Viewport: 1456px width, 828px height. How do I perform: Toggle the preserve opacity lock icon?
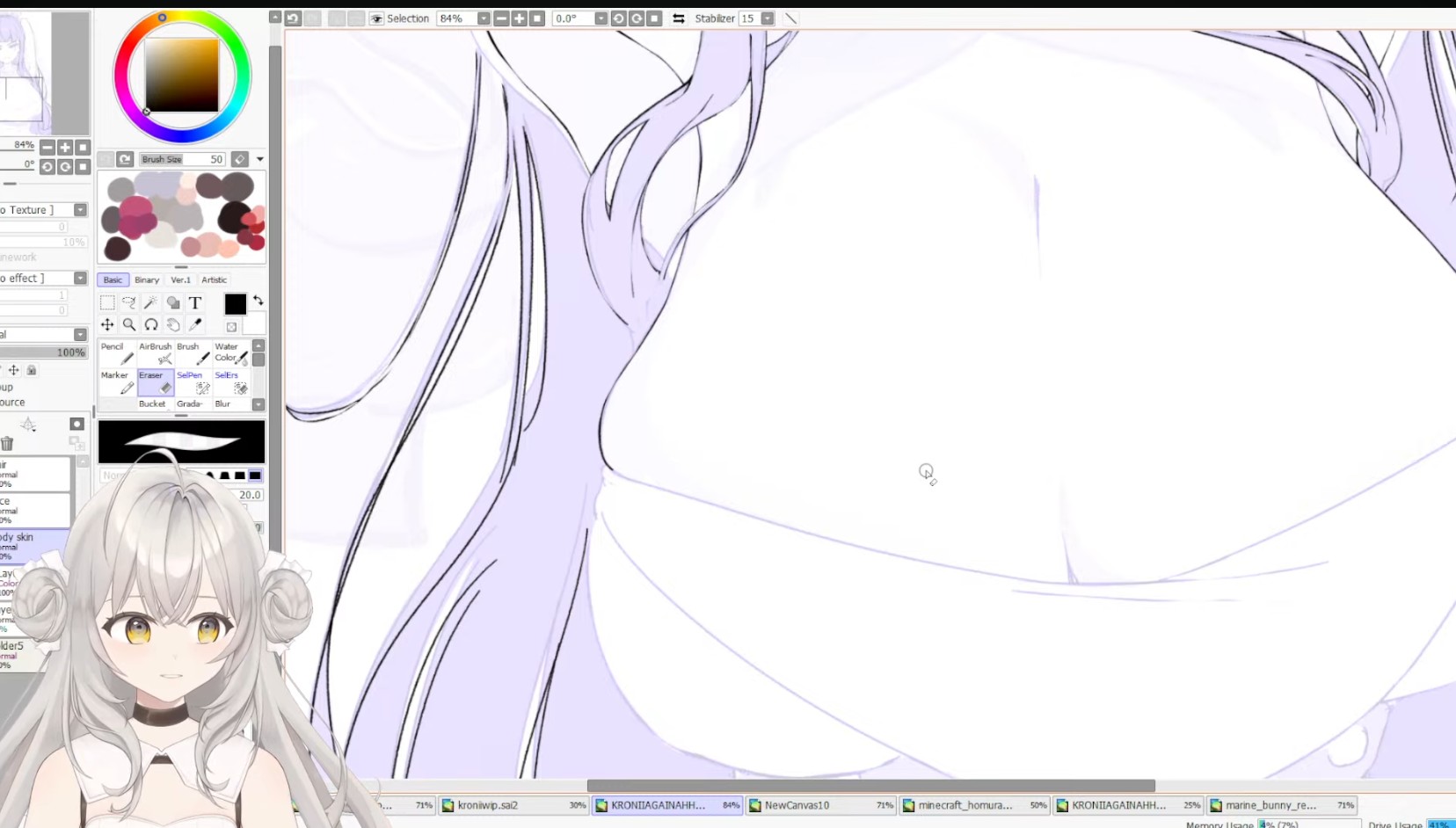pyautogui.click(x=32, y=370)
